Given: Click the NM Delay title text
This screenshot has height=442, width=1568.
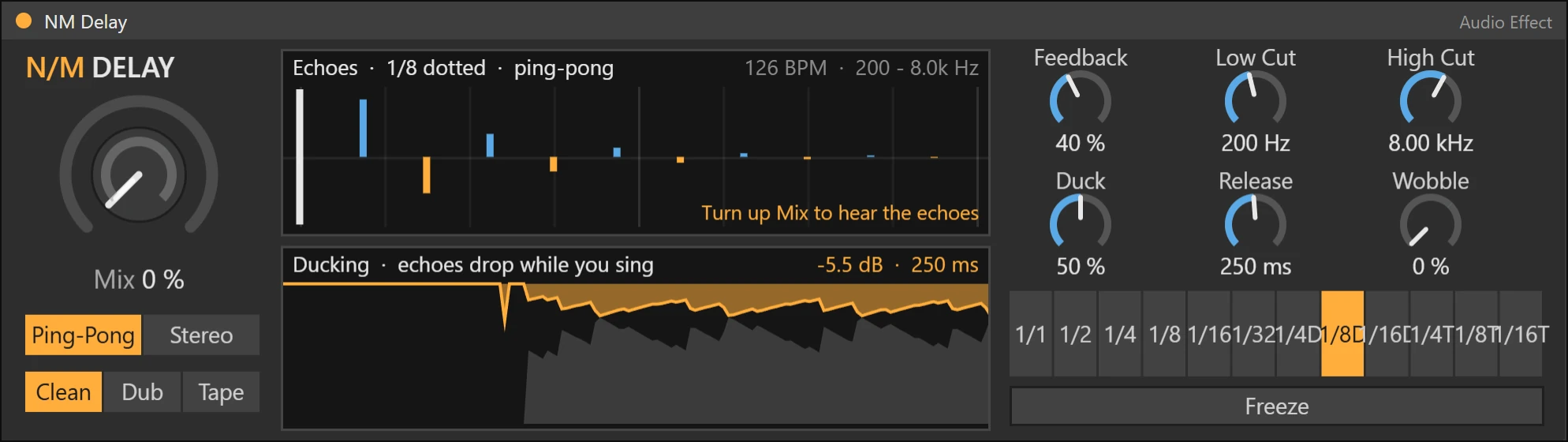Looking at the screenshot, I should [x=85, y=22].
